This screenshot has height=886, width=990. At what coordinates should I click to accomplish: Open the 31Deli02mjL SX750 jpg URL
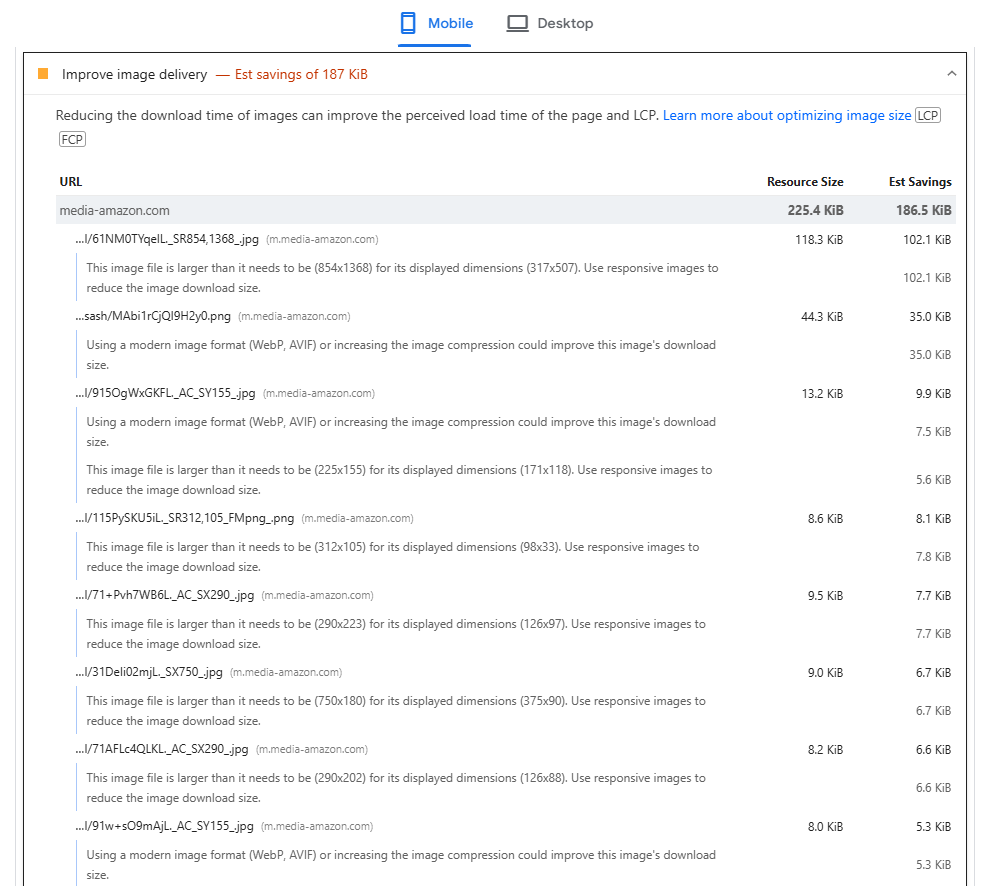point(149,673)
